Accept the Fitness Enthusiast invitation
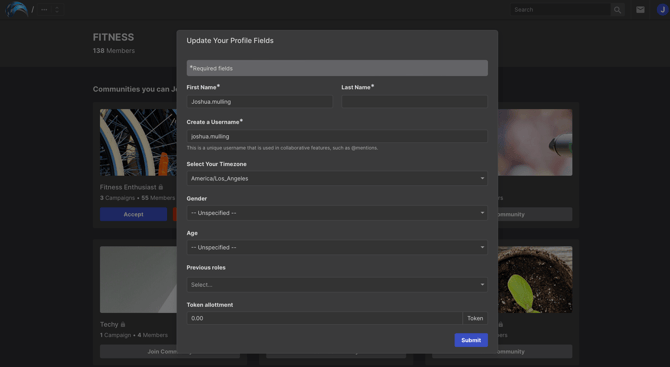Image resolution: width=670 pixels, height=367 pixels. click(x=133, y=214)
